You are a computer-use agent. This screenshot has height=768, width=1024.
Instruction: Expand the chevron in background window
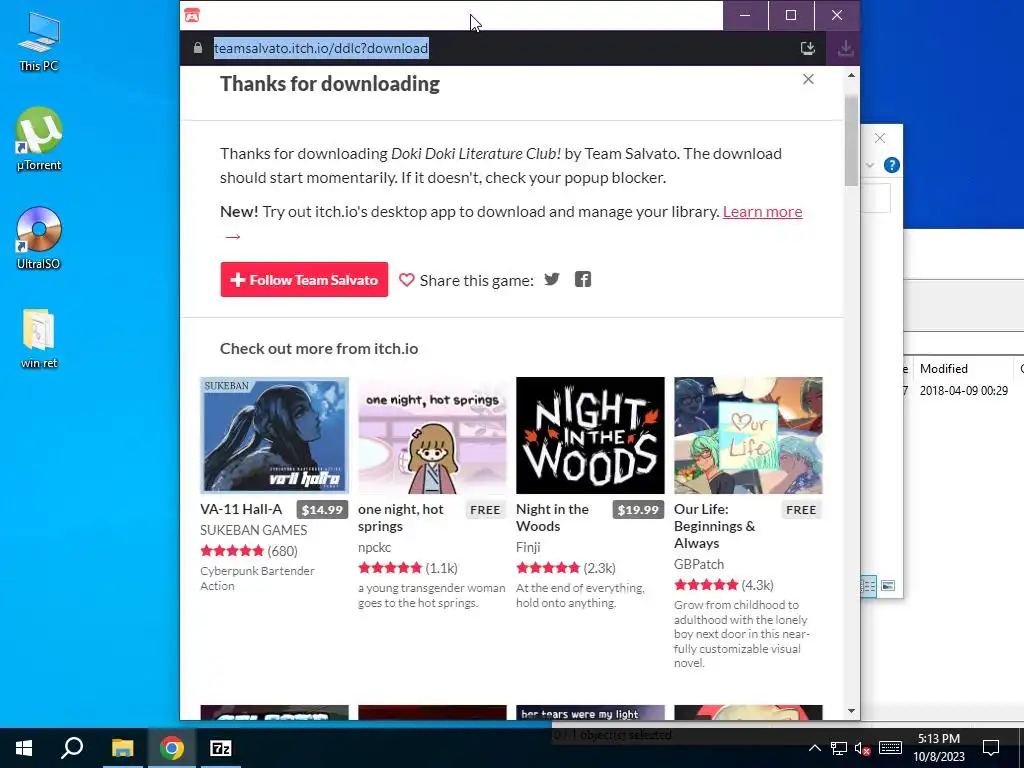869,165
